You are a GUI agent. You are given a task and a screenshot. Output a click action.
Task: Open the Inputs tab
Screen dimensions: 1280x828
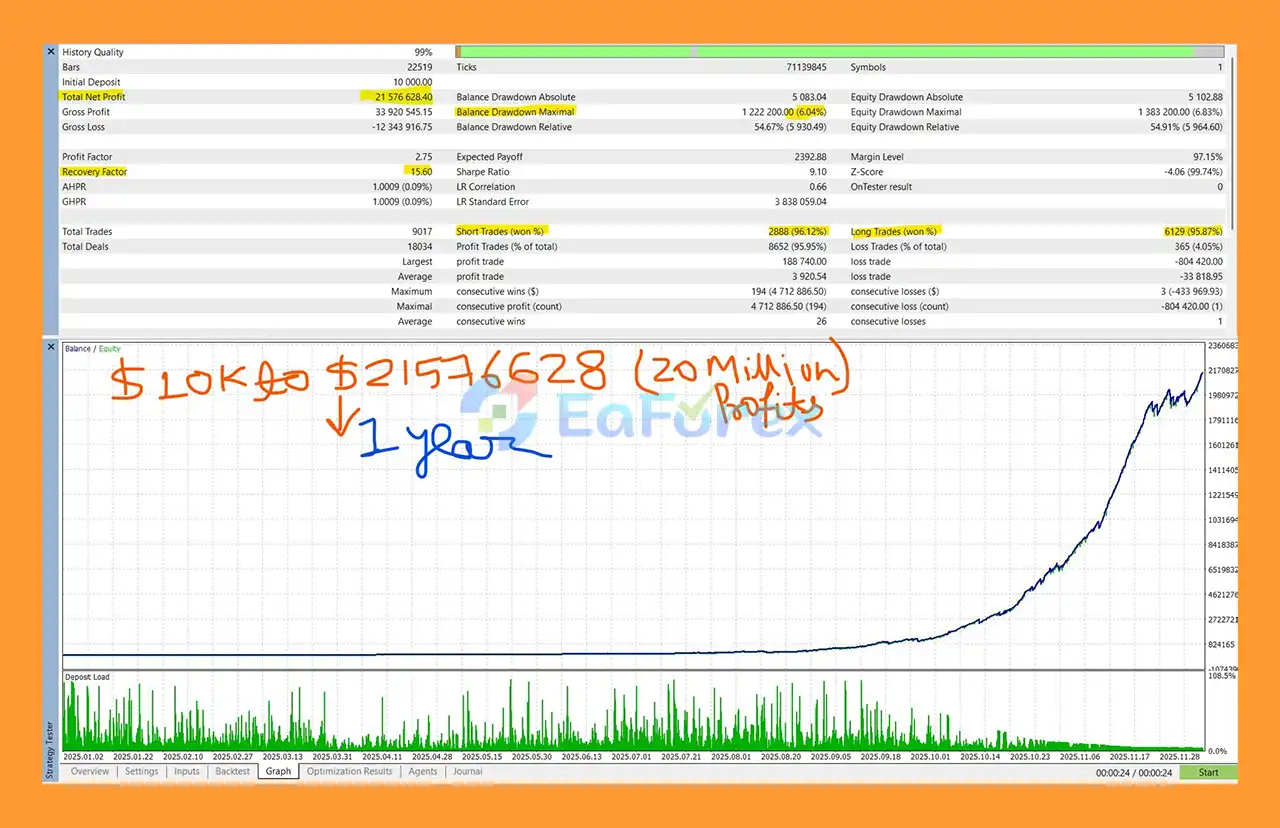pyautogui.click(x=187, y=772)
